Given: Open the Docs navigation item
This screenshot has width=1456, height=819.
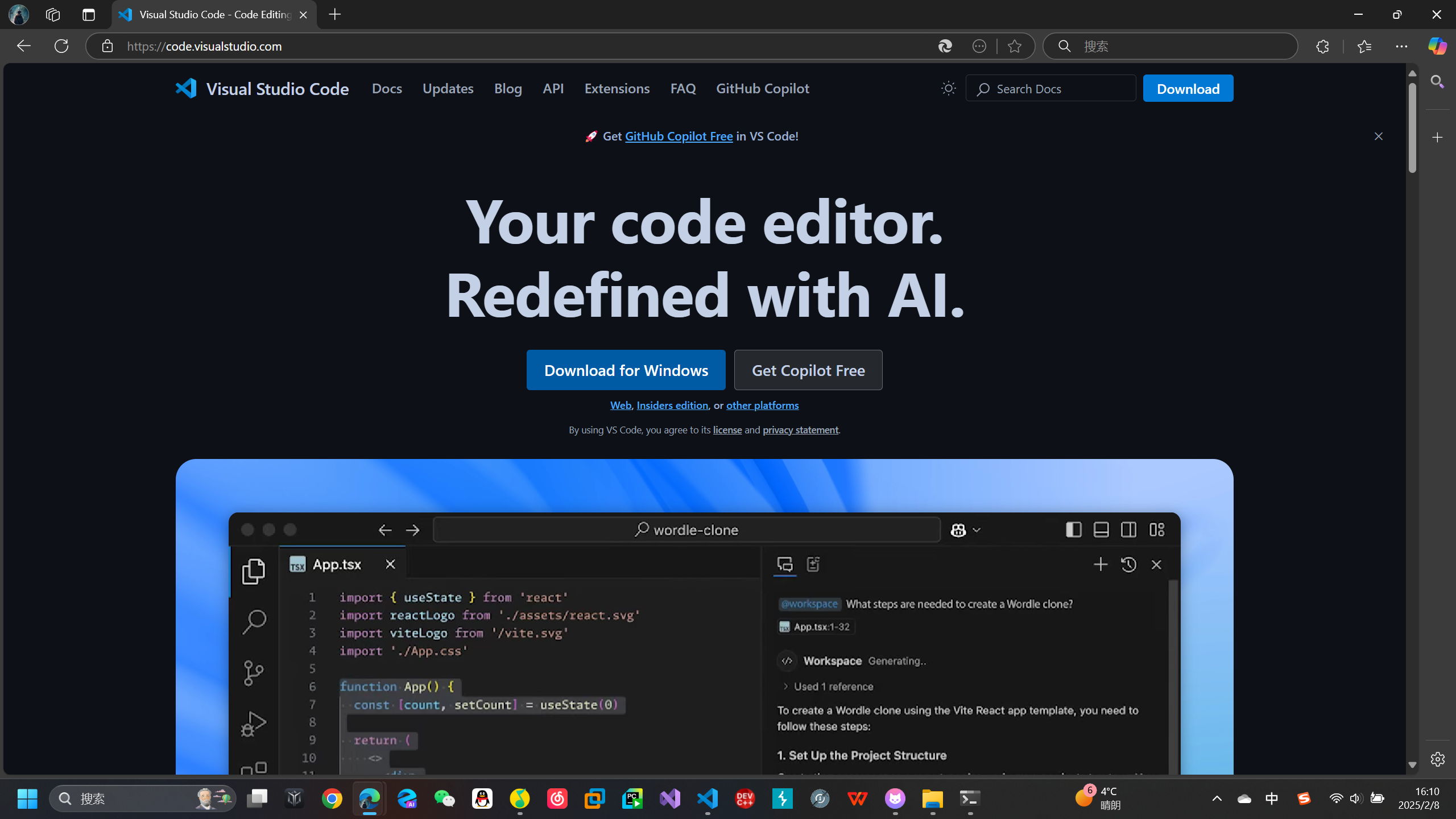Looking at the screenshot, I should click(387, 88).
